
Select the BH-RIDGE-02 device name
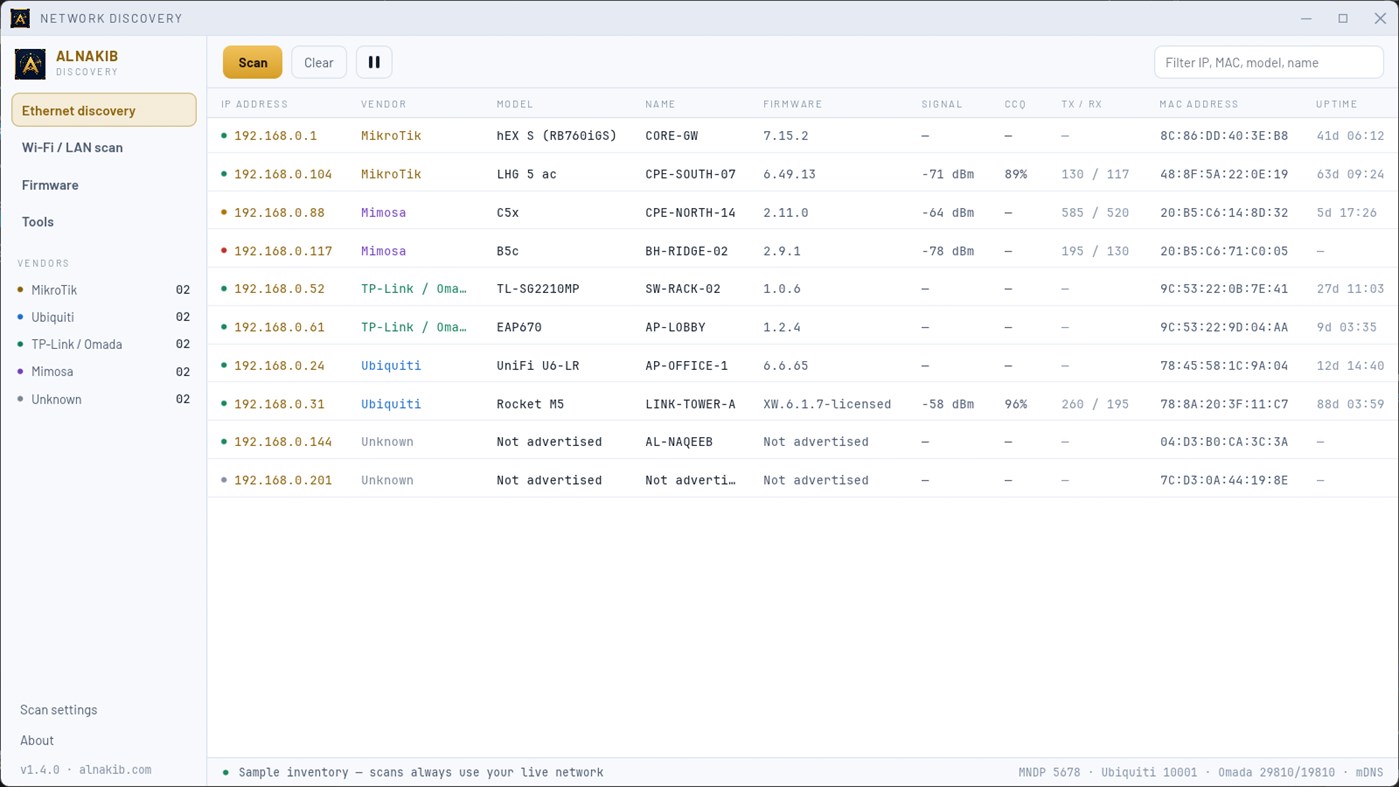tap(686, 251)
